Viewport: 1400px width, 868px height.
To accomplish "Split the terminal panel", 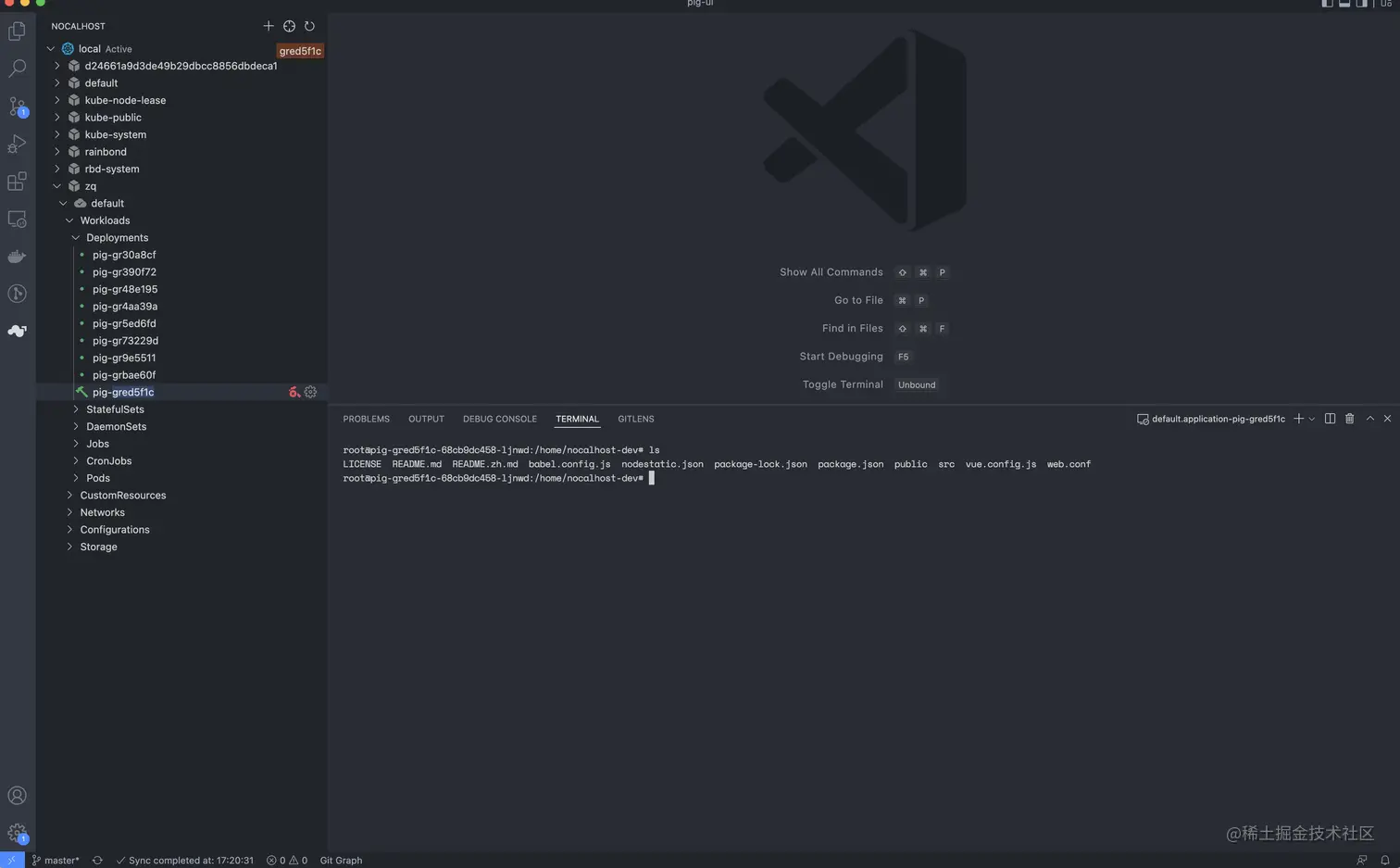I will pyautogui.click(x=1330, y=419).
